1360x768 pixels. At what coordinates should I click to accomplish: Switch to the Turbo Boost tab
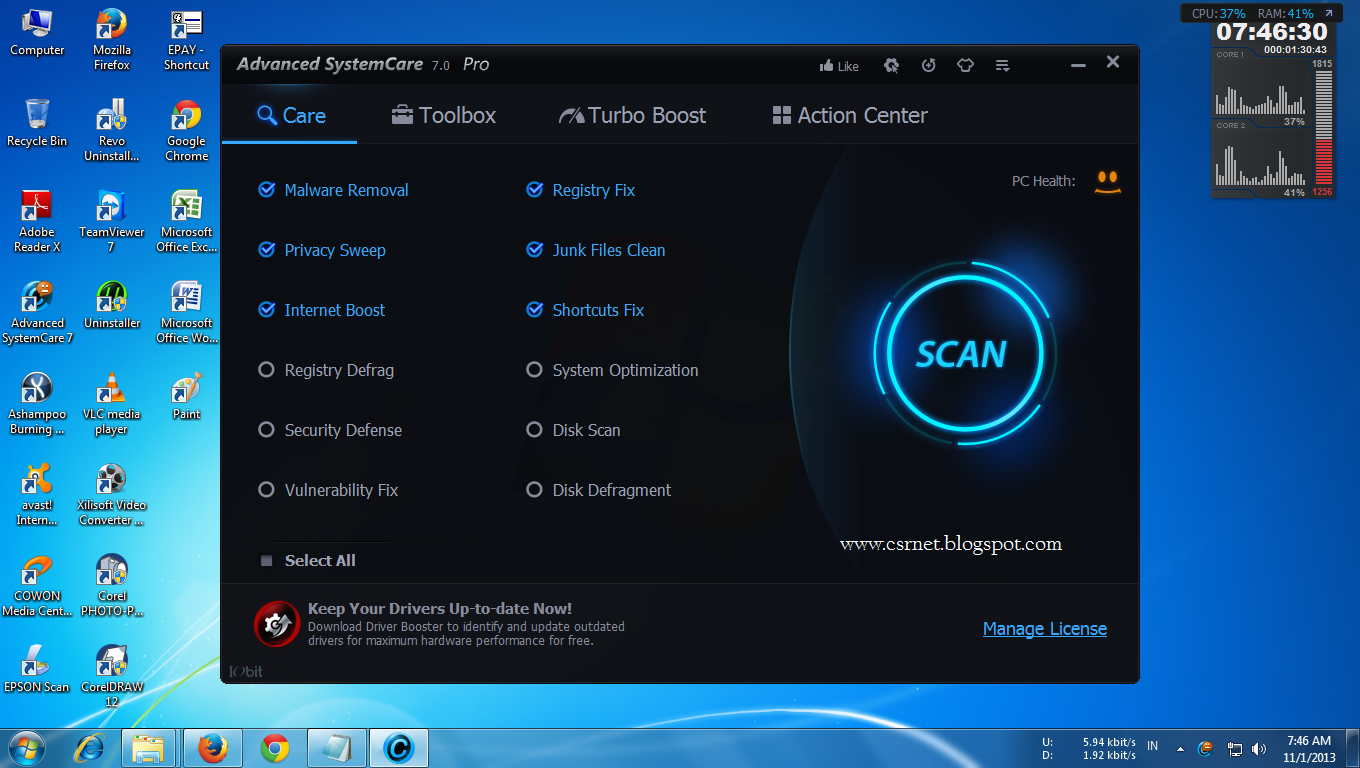632,116
